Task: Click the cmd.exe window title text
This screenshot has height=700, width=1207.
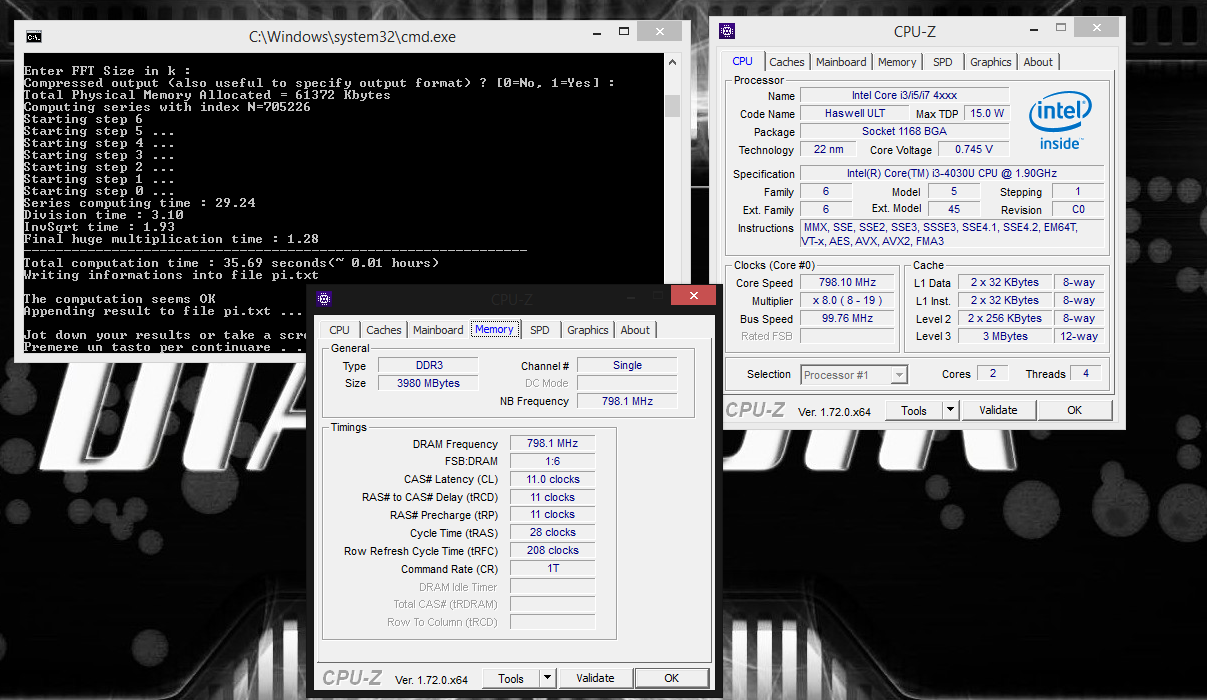Action: (352, 37)
